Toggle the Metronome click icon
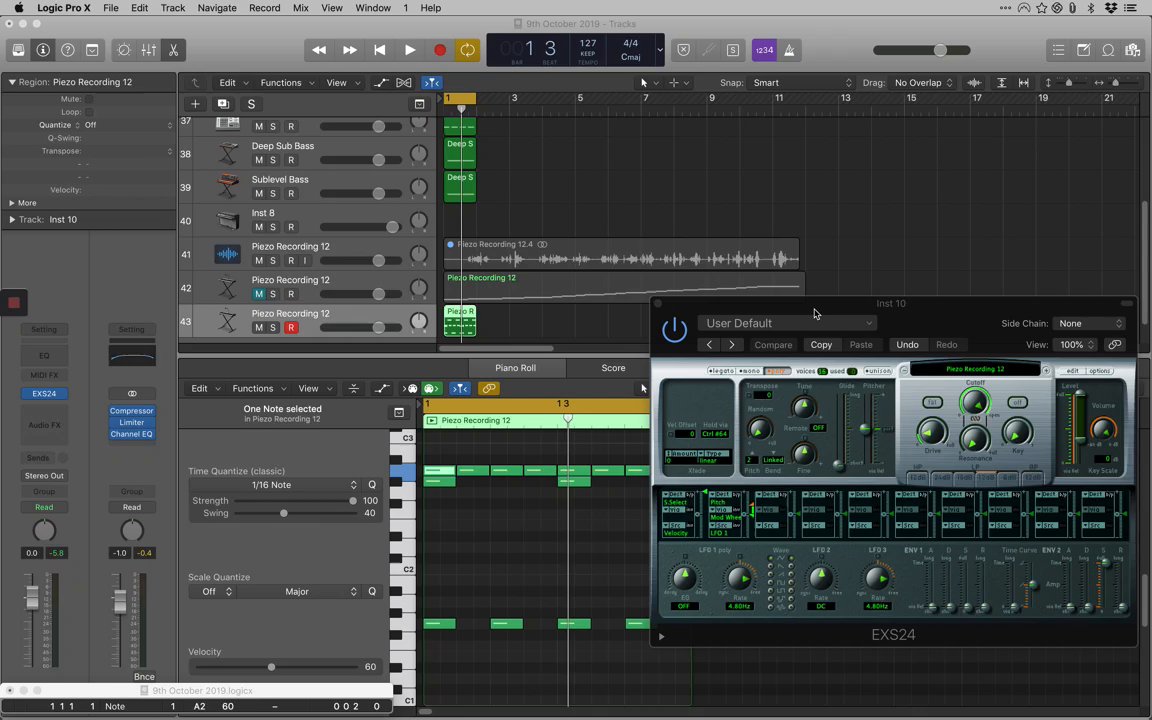This screenshot has width=1152, height=720. pyautogui.click(x=789, y=50)
